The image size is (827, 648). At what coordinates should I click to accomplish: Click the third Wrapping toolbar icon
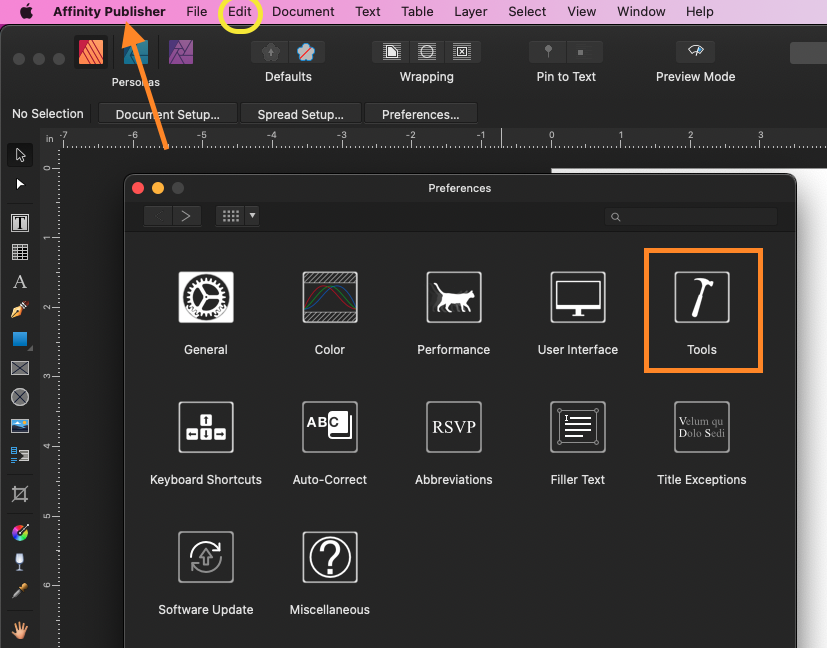pos(462,52)
